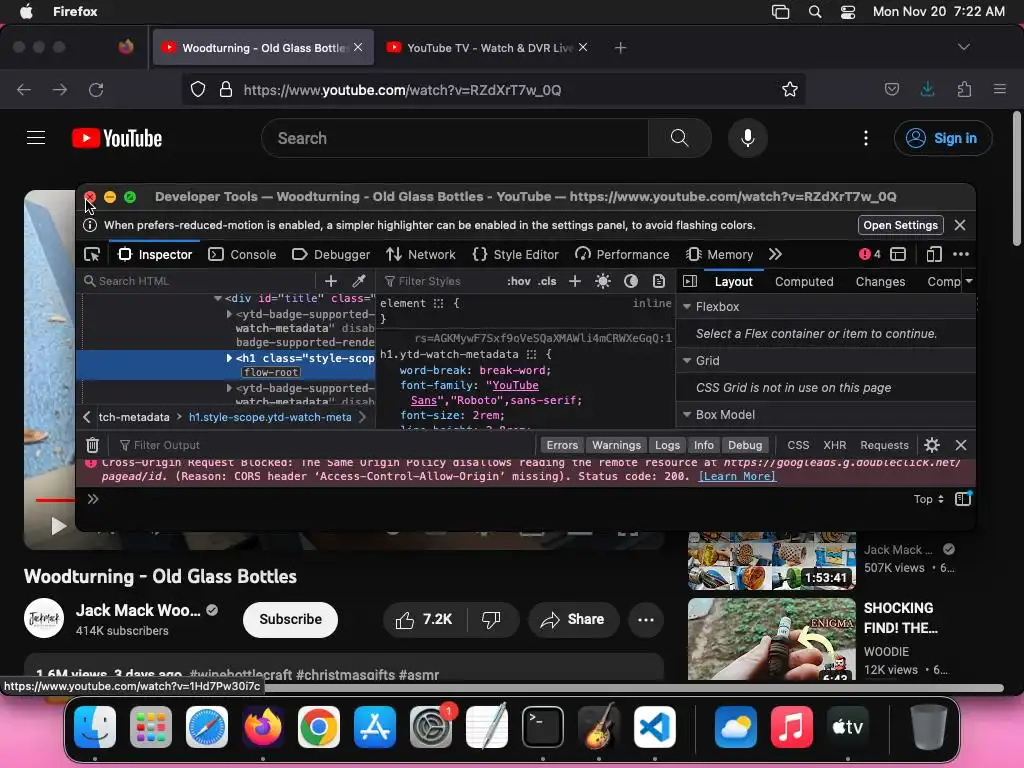Image resolution: width=1024 pixels, height=768 pixels.
Task: Click the iframe picker icon in DevTools toolbar
Action: tap(899, 254)
